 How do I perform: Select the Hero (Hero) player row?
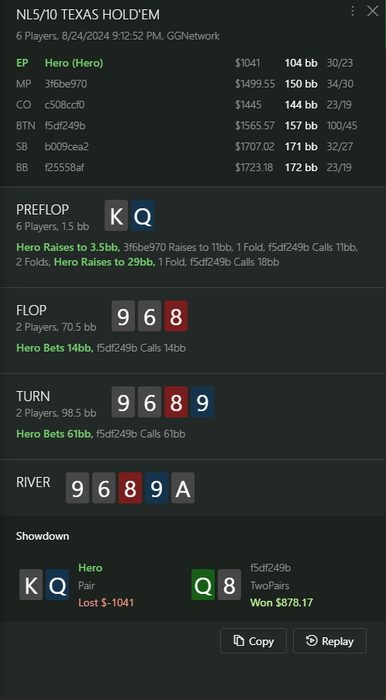[187, 63]
